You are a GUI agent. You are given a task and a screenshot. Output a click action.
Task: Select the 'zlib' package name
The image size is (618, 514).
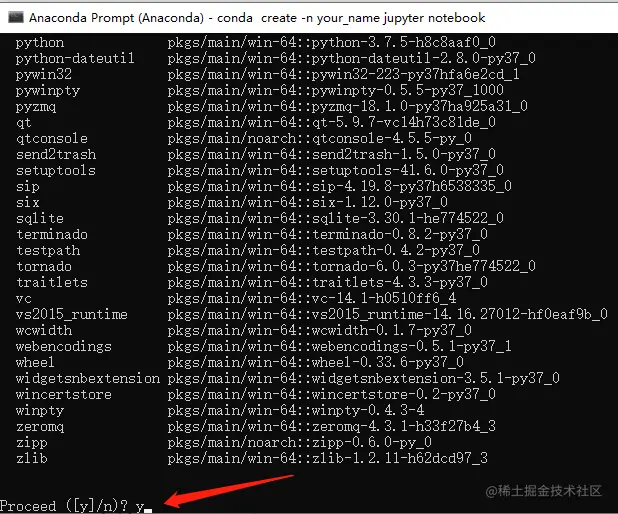[32, 458]
